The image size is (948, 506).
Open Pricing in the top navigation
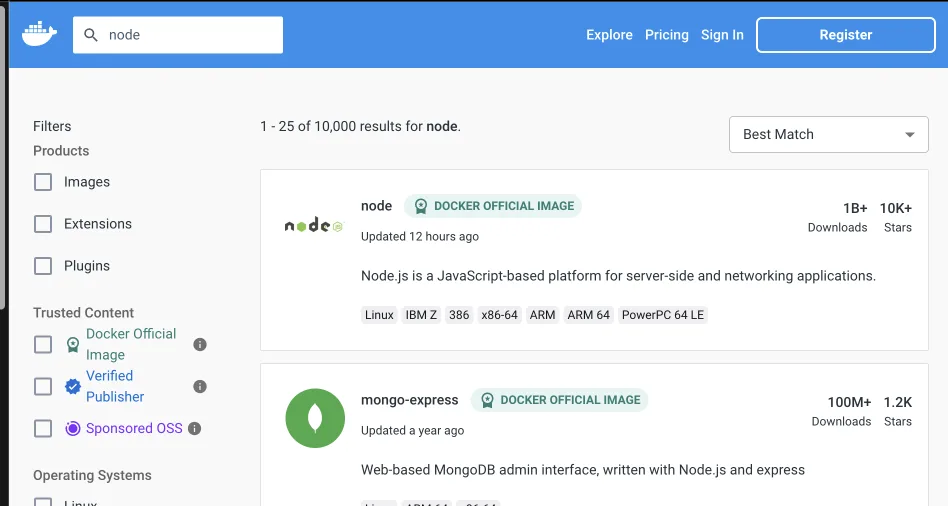pos(667,35)
